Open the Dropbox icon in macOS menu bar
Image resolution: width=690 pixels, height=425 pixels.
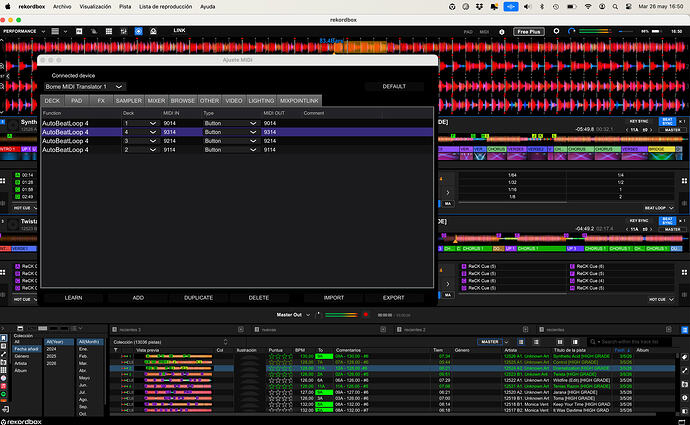point(480,7)
